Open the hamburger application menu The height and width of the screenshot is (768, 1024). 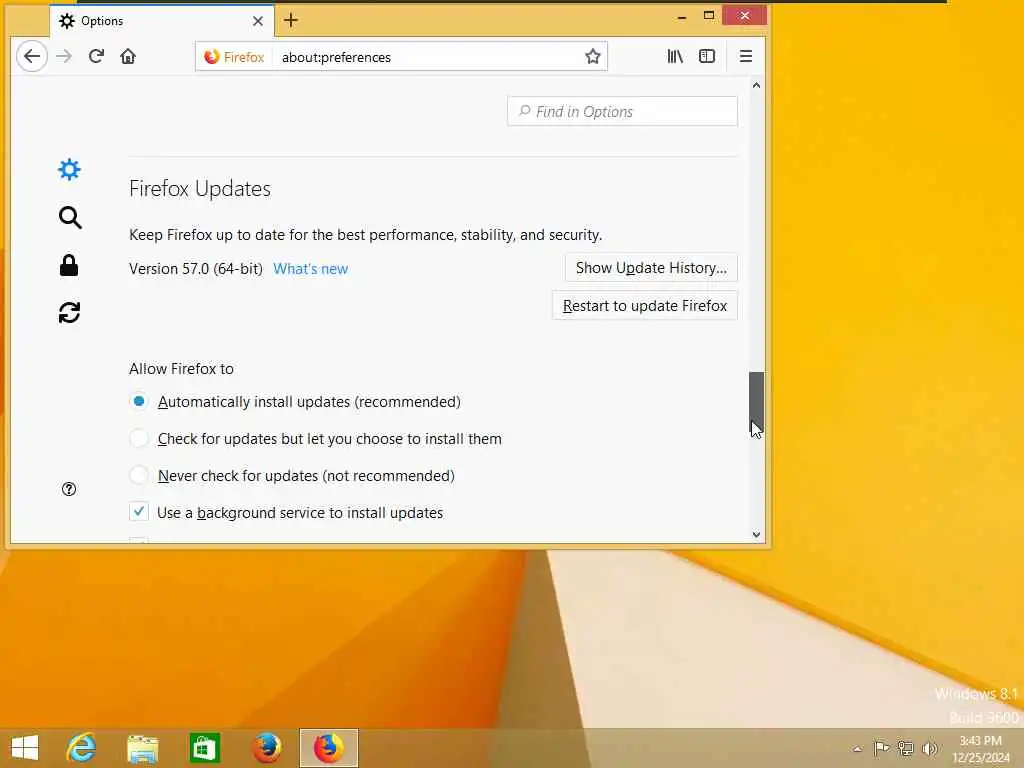[746, 56]
